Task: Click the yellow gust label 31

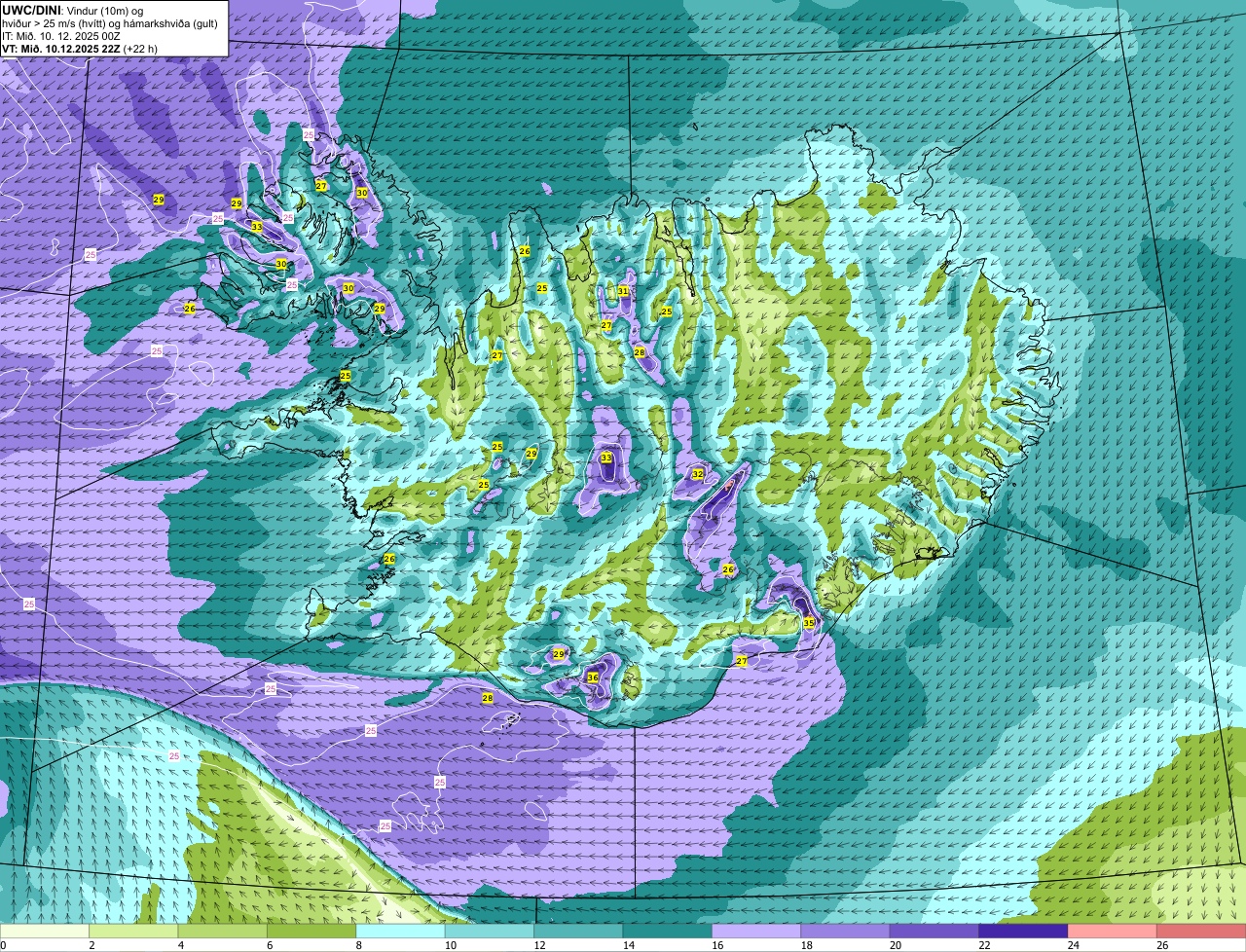Action: click(623, 291)
